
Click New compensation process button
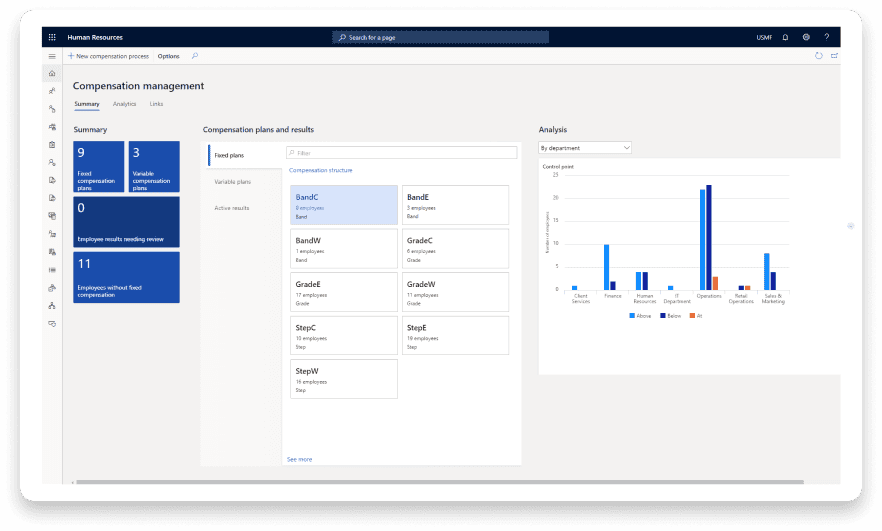(109, 56)
